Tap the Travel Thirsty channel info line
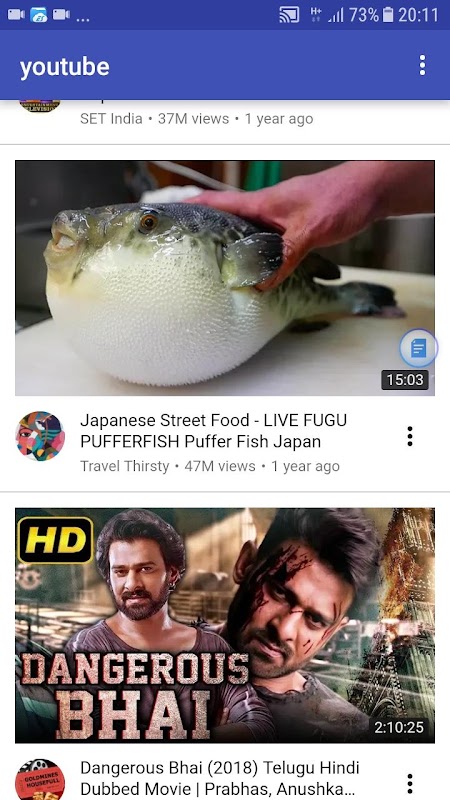 (x=210, y=466)
